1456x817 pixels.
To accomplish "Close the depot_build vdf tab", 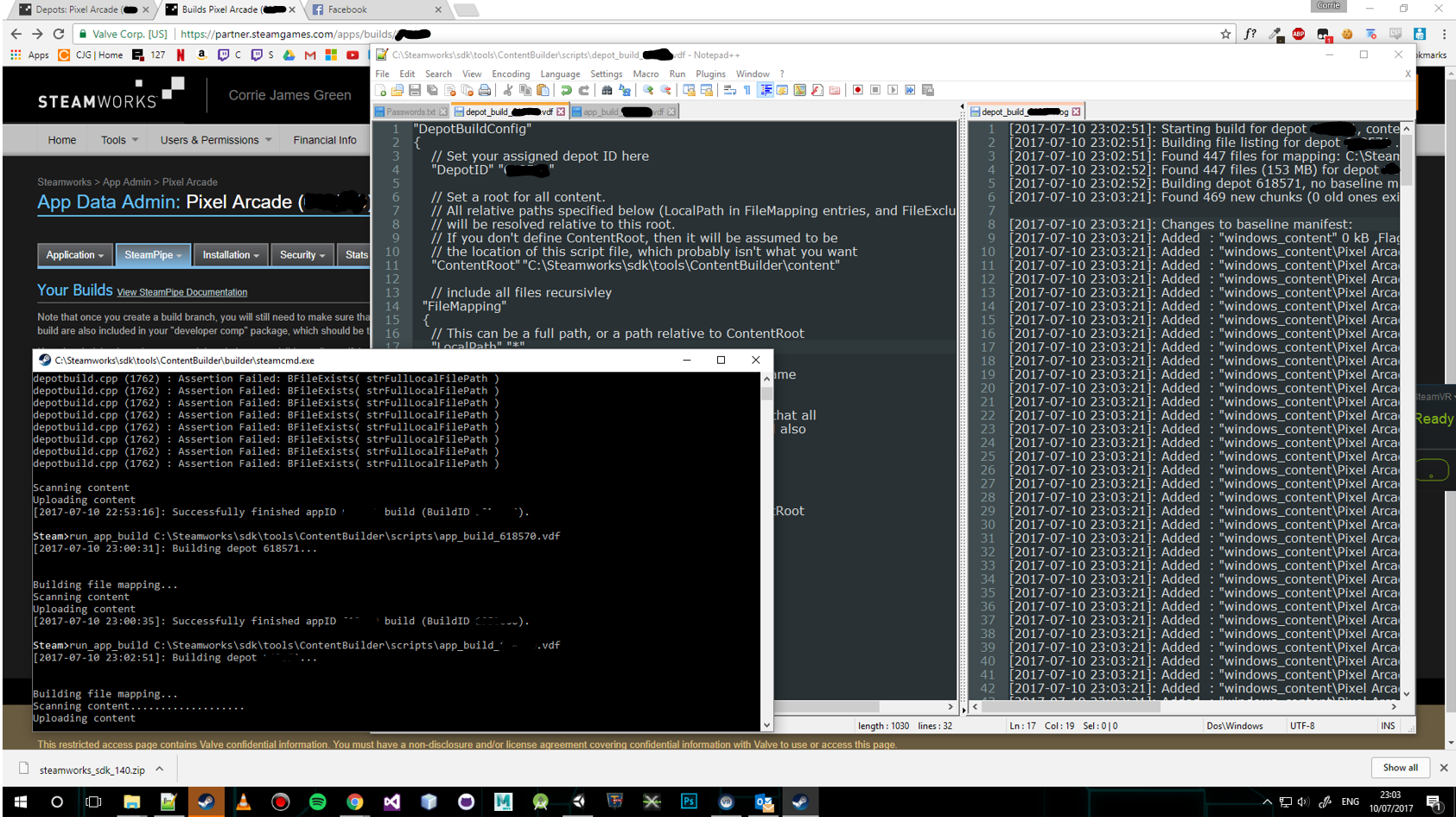I will [x=561, y=112].
